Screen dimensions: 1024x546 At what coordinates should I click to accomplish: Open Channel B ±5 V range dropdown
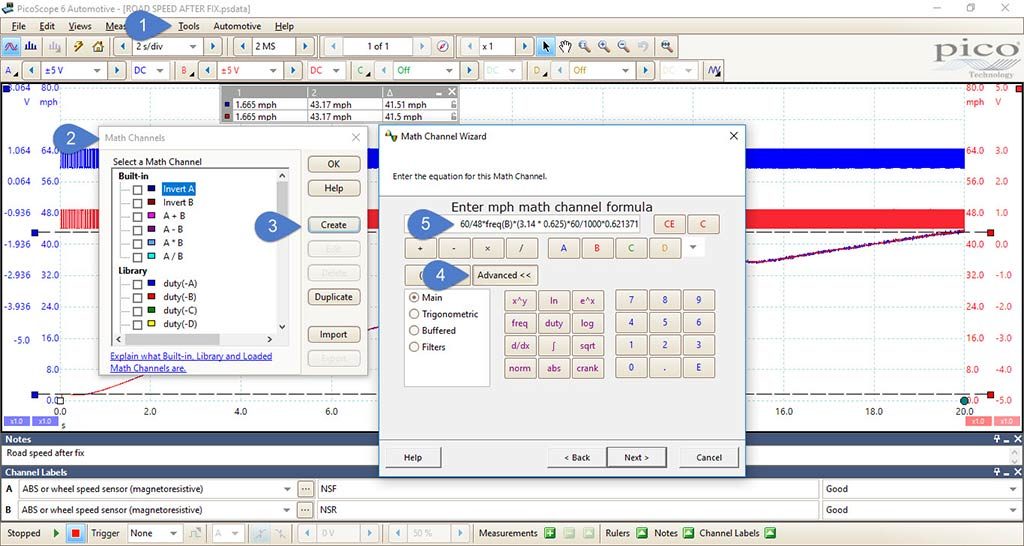[x=274, y=70]
